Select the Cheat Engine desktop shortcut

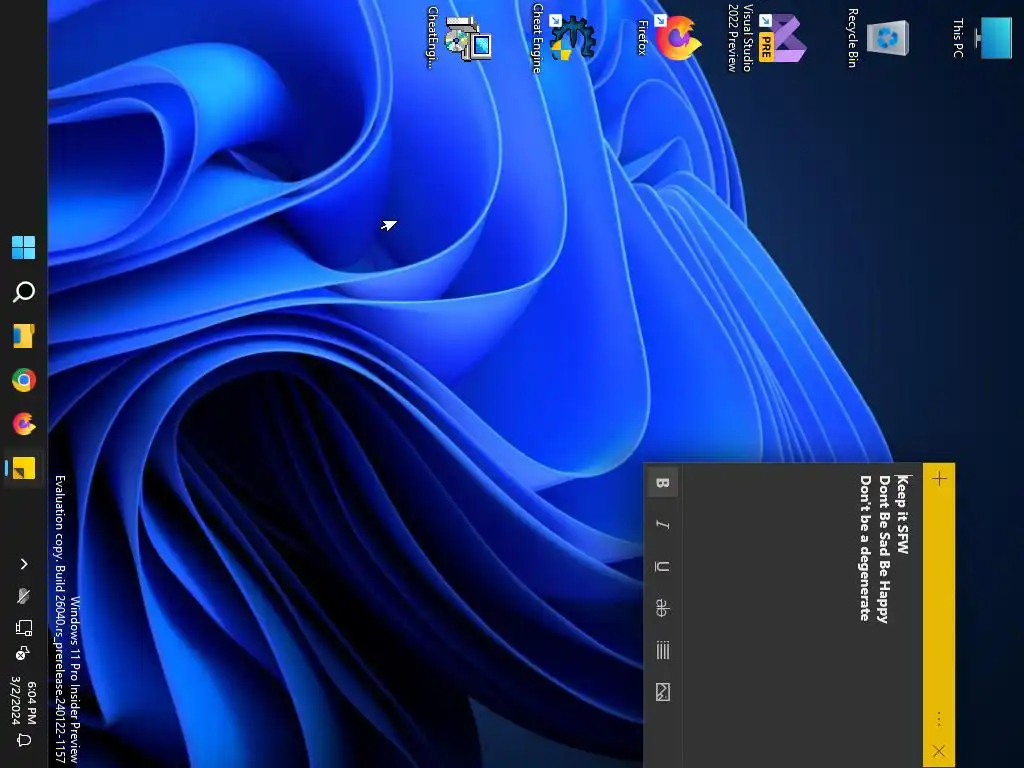tap(564, 38)
